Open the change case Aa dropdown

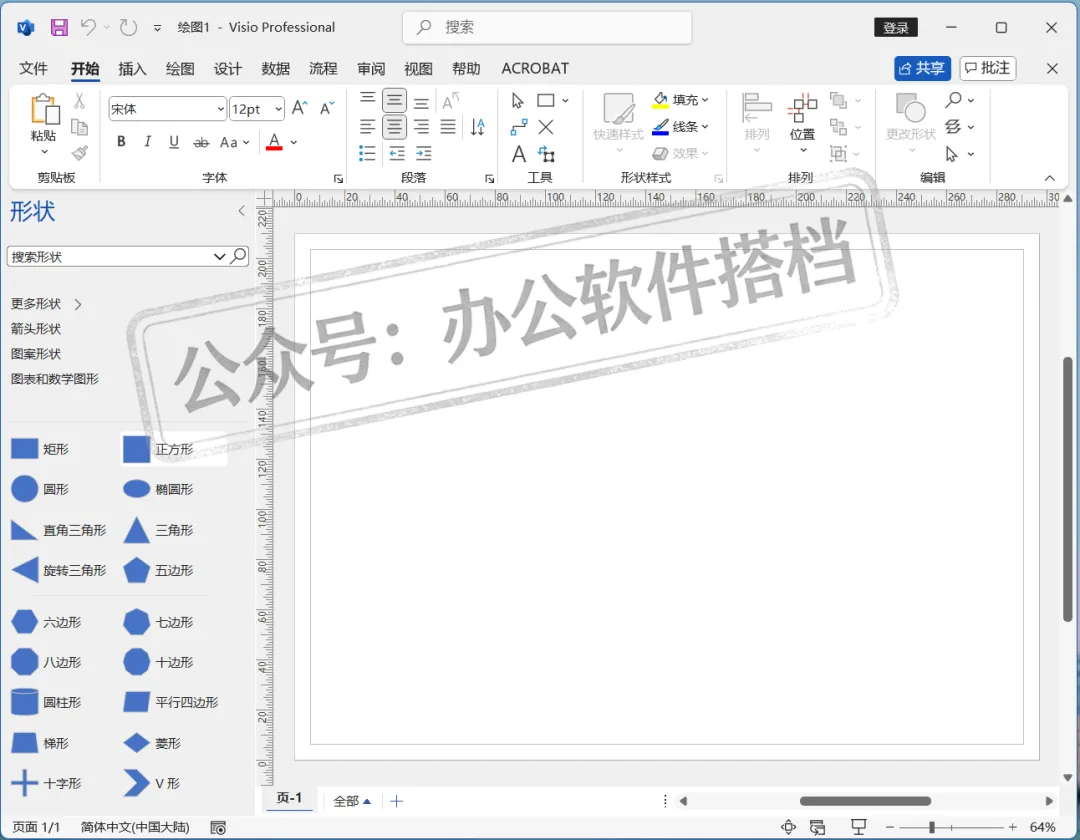(234, 143)
